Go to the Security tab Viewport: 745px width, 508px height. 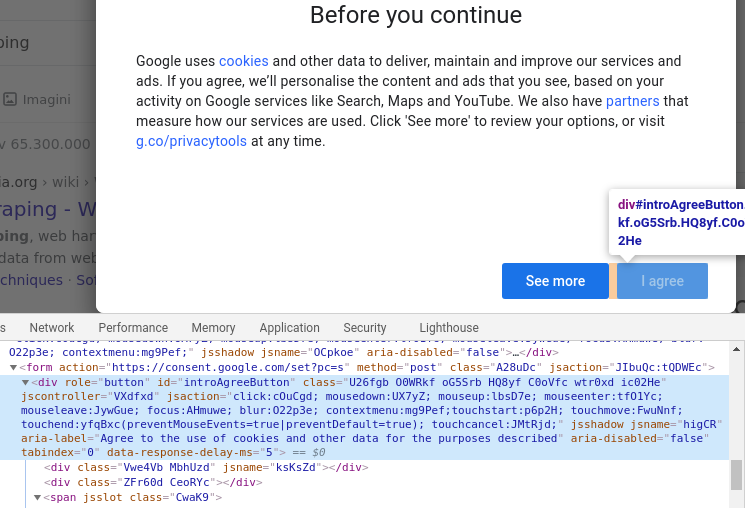(365, 327)
